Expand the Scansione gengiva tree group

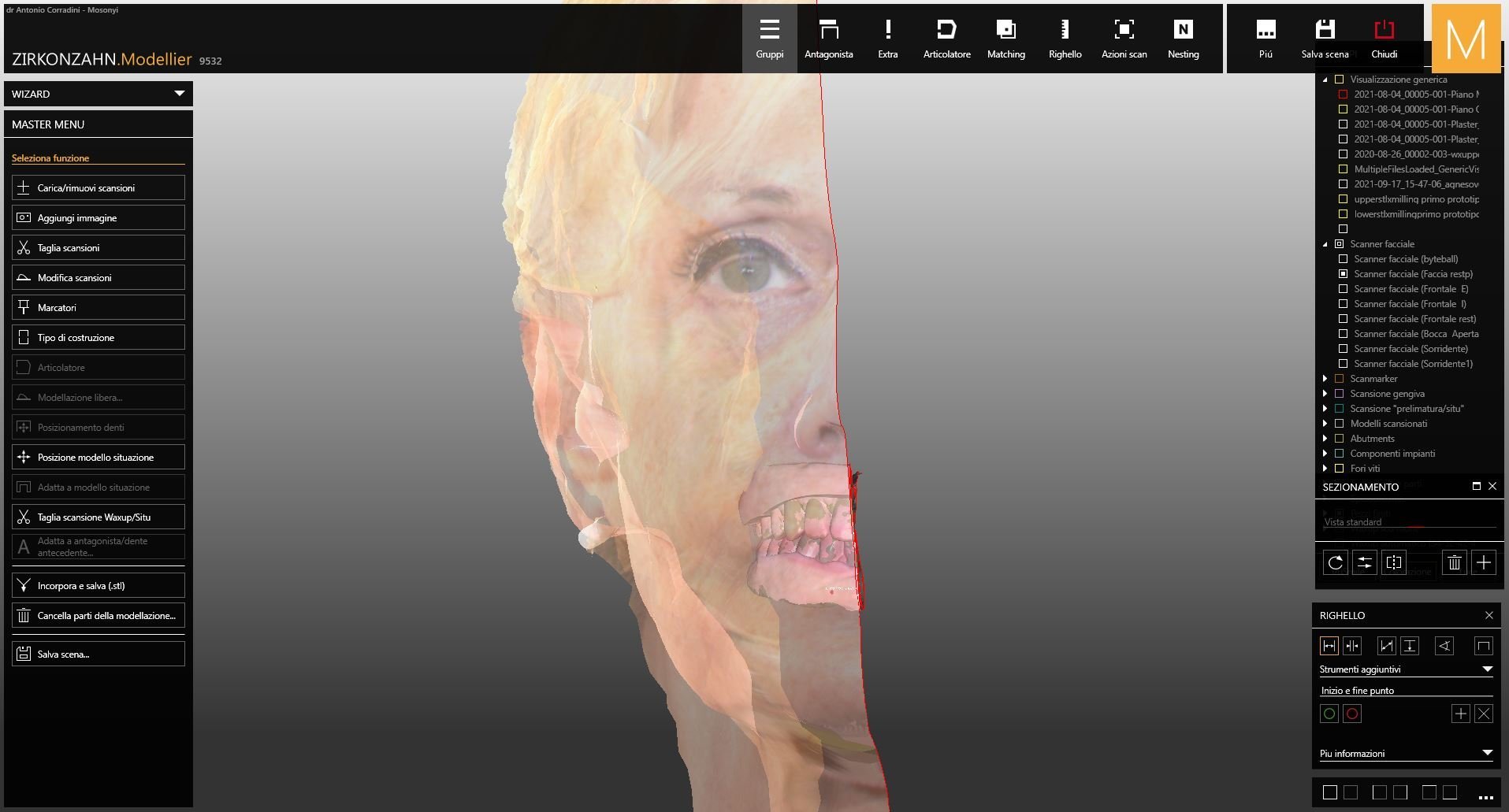tap(1325, 394)
